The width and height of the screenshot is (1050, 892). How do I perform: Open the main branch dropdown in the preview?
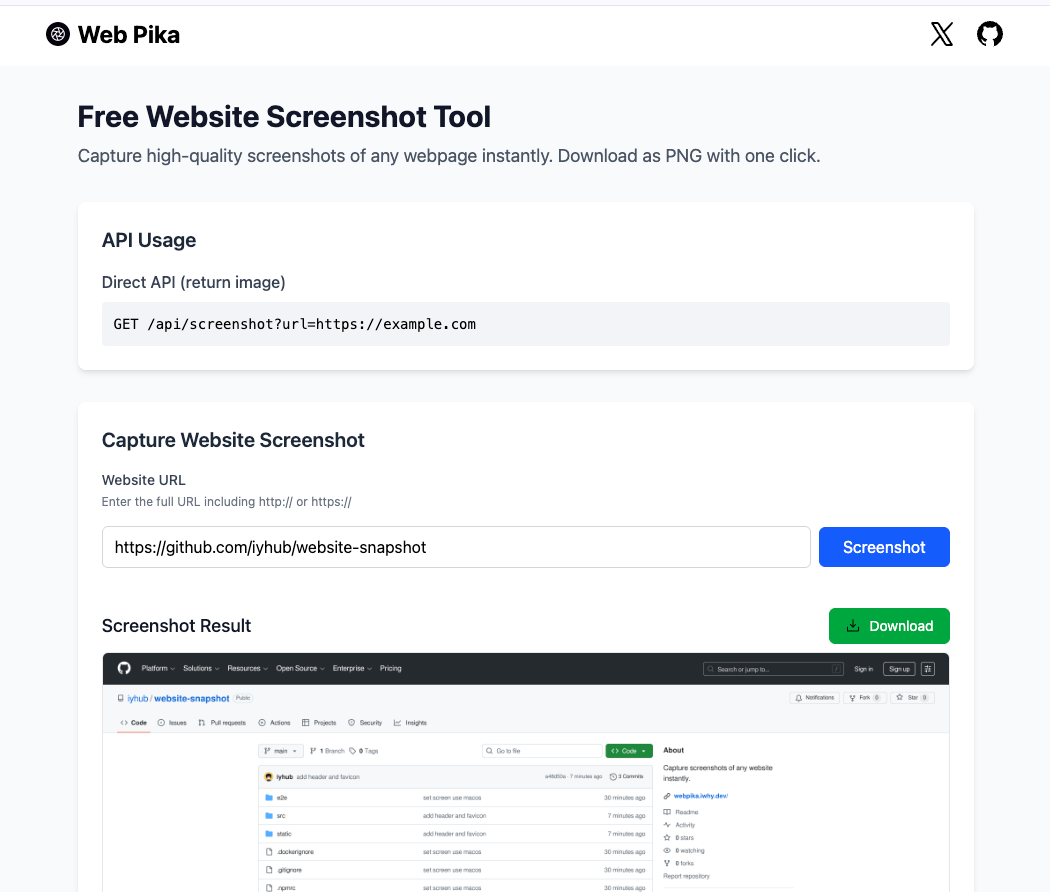tap(281, 751)
